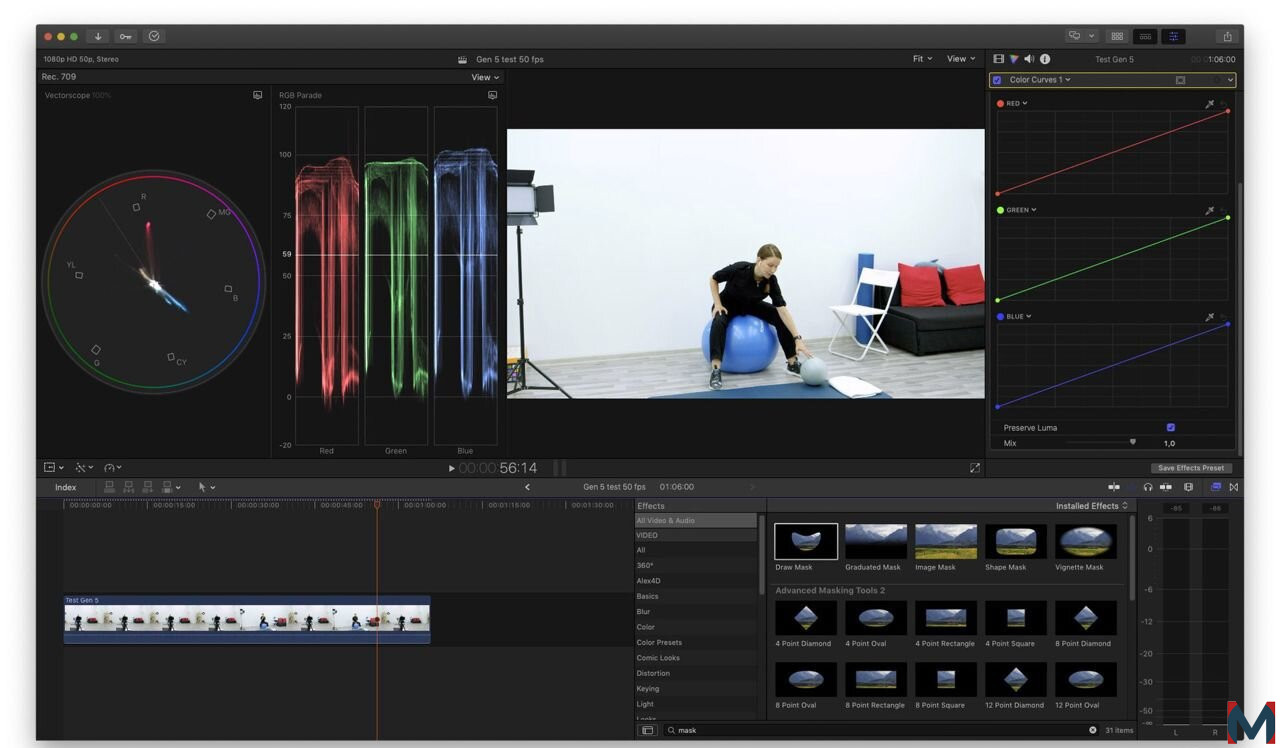Open the Transitions browser icon

click(1234, 487)
